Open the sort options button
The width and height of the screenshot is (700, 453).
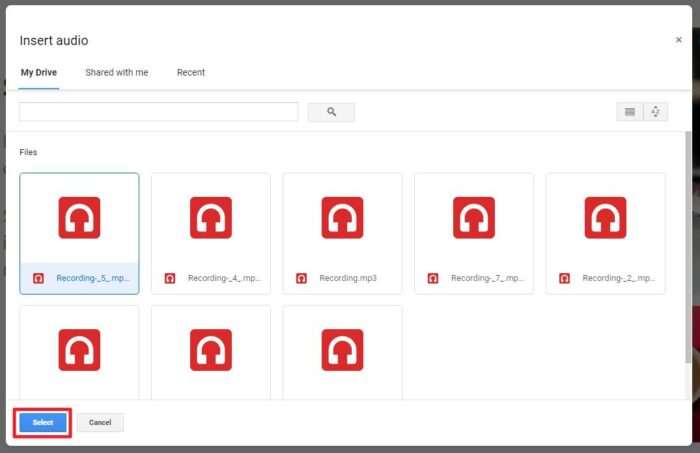point(655,112)
